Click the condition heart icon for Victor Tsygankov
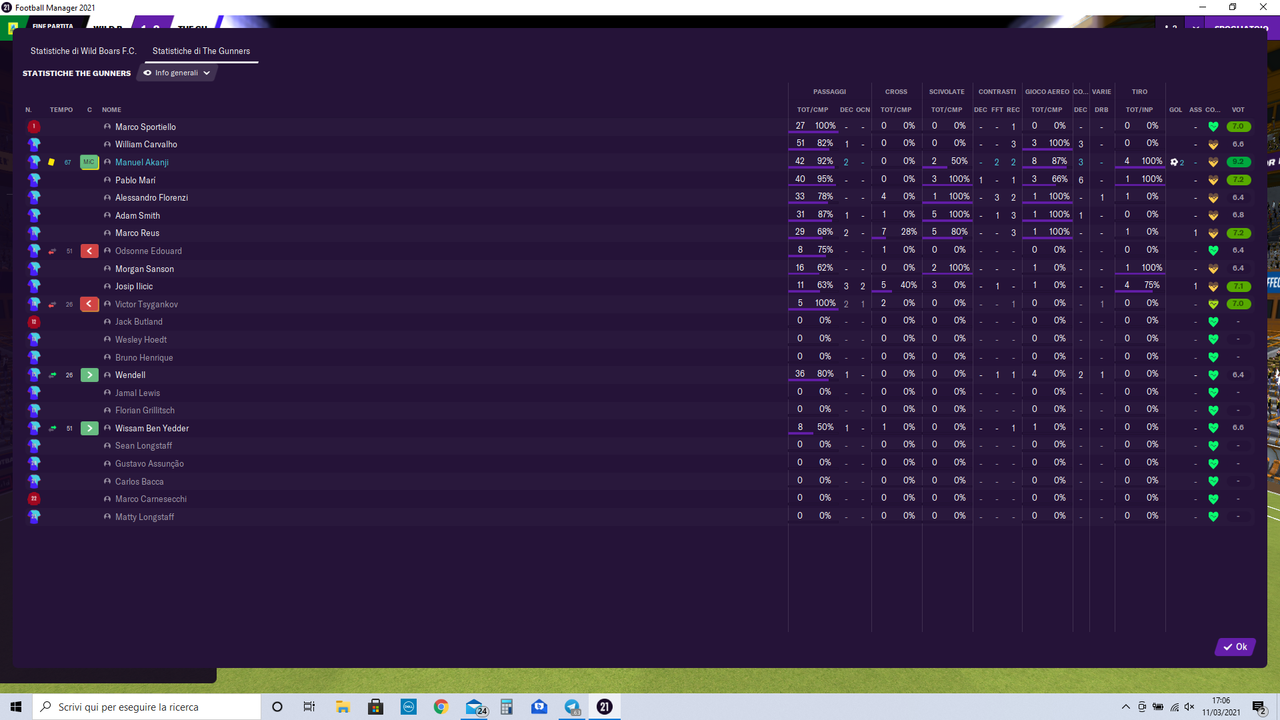Viewport: 1280px width, 720px height. point(1213,304)
